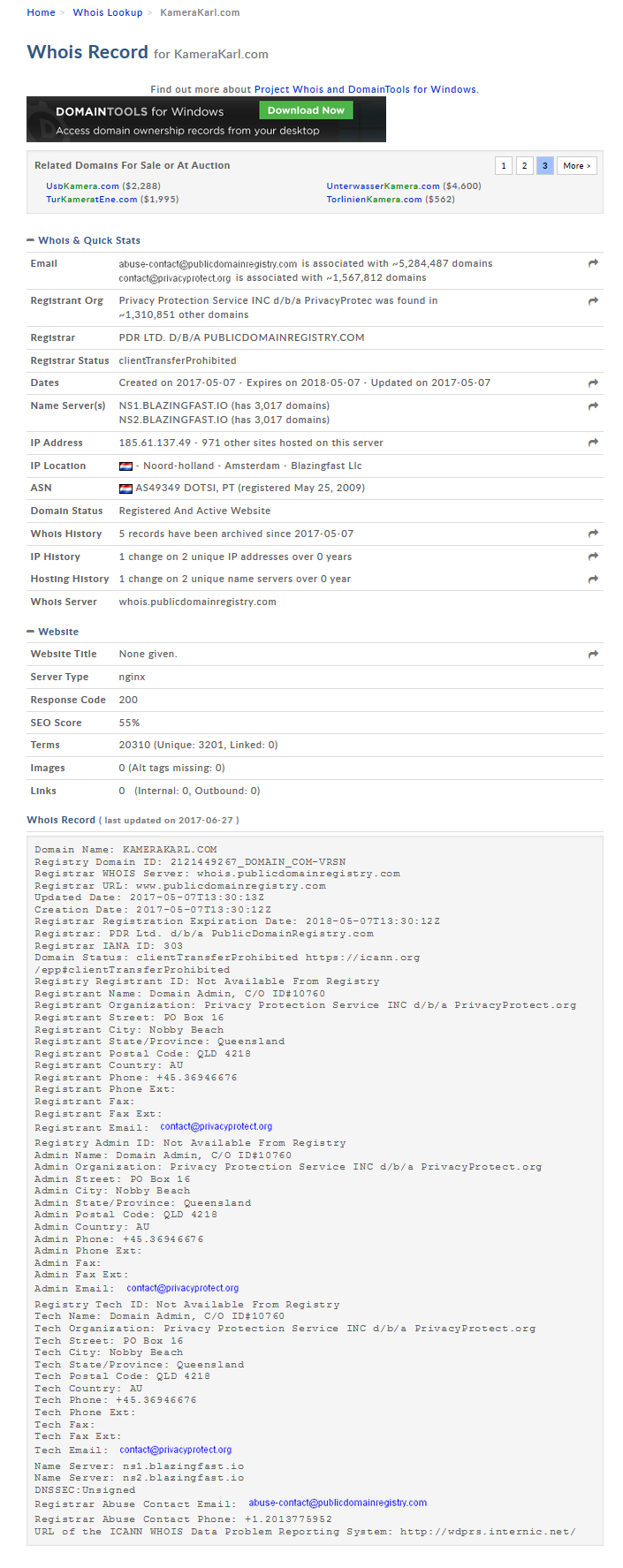This screenshot has width=623, height=1568.
Task: Click the arrow icon beside Registrant Org
Action: 593,301
